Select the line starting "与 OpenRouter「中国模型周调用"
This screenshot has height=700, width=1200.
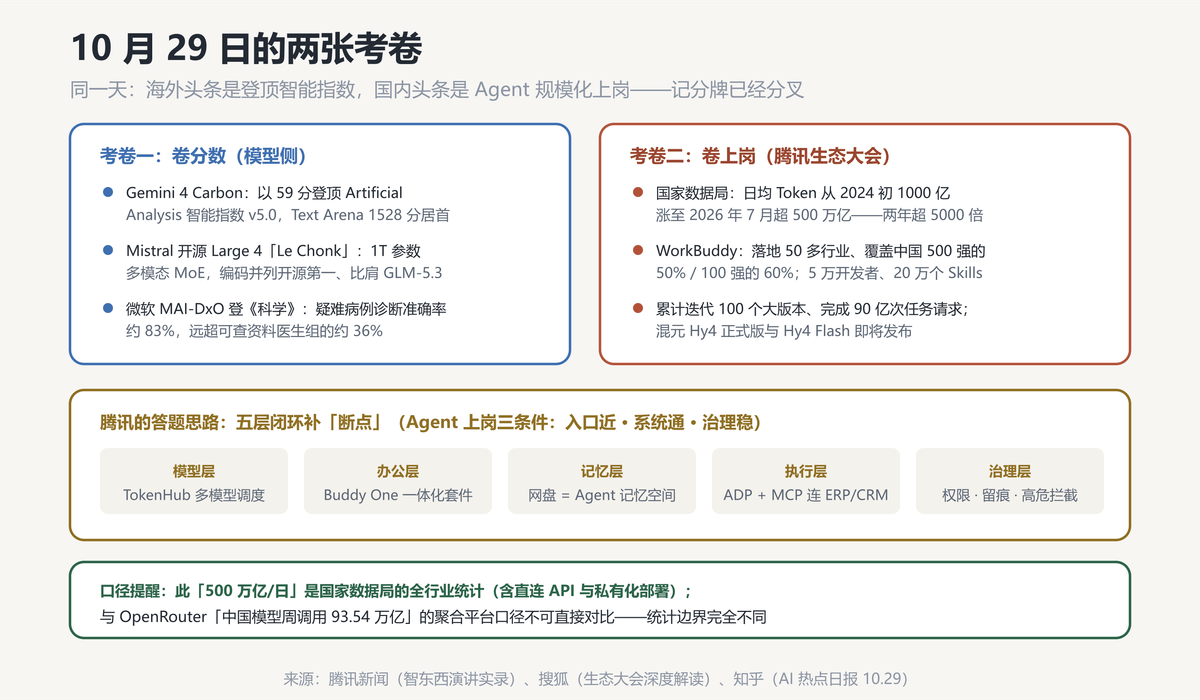pyautogui.click(x=433, y=616)
